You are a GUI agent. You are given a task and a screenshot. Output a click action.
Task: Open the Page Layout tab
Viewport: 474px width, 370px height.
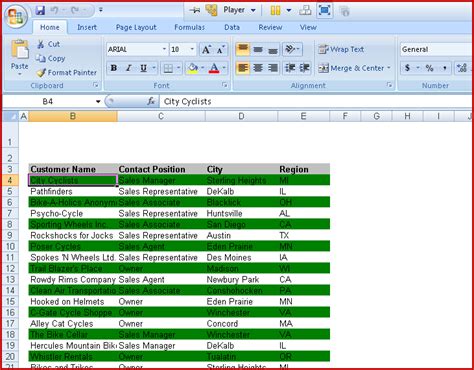tap(136, 27)
